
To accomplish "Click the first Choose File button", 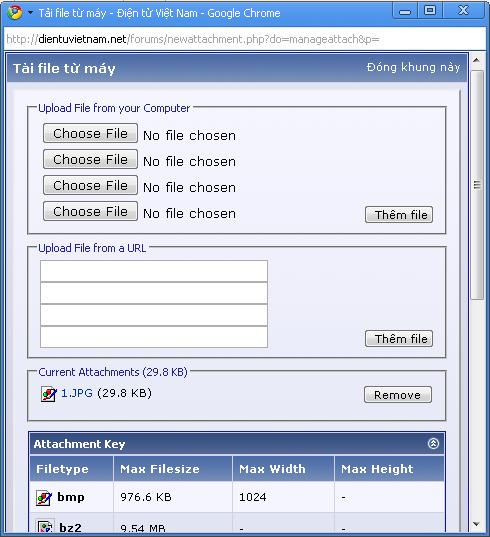I will click(90, 133).
